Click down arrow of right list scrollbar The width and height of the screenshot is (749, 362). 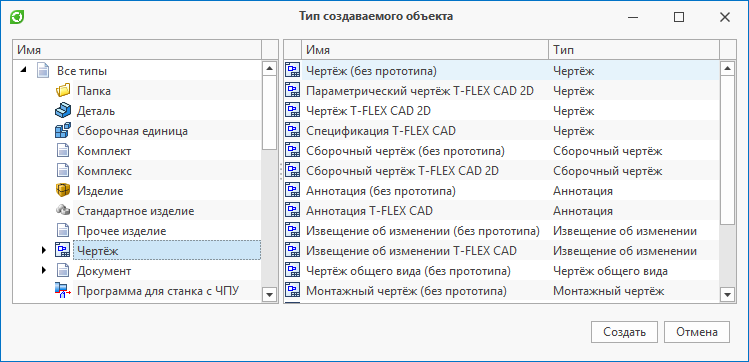728,295
